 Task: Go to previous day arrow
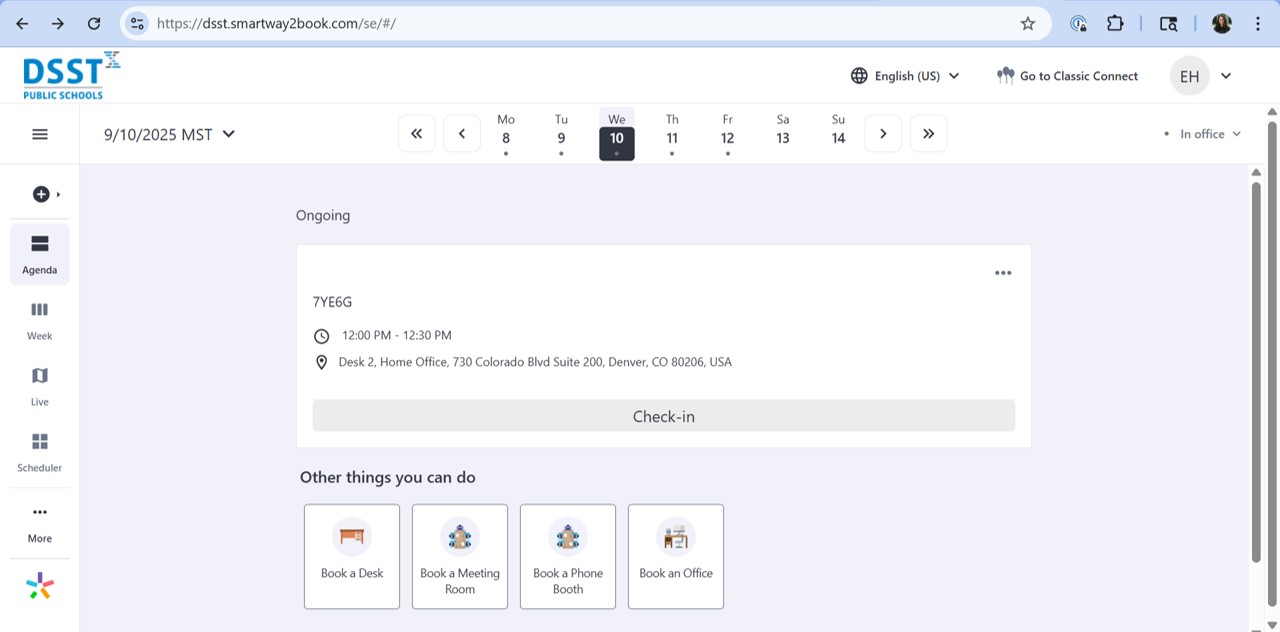(462, 133)
